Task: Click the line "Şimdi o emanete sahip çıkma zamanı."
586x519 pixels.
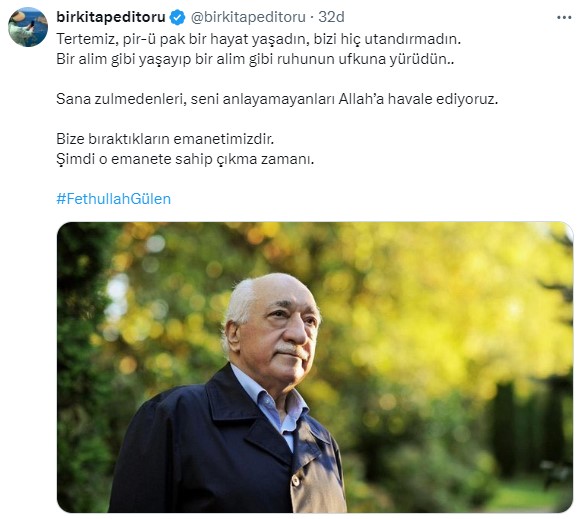Action: click(185, 159)
